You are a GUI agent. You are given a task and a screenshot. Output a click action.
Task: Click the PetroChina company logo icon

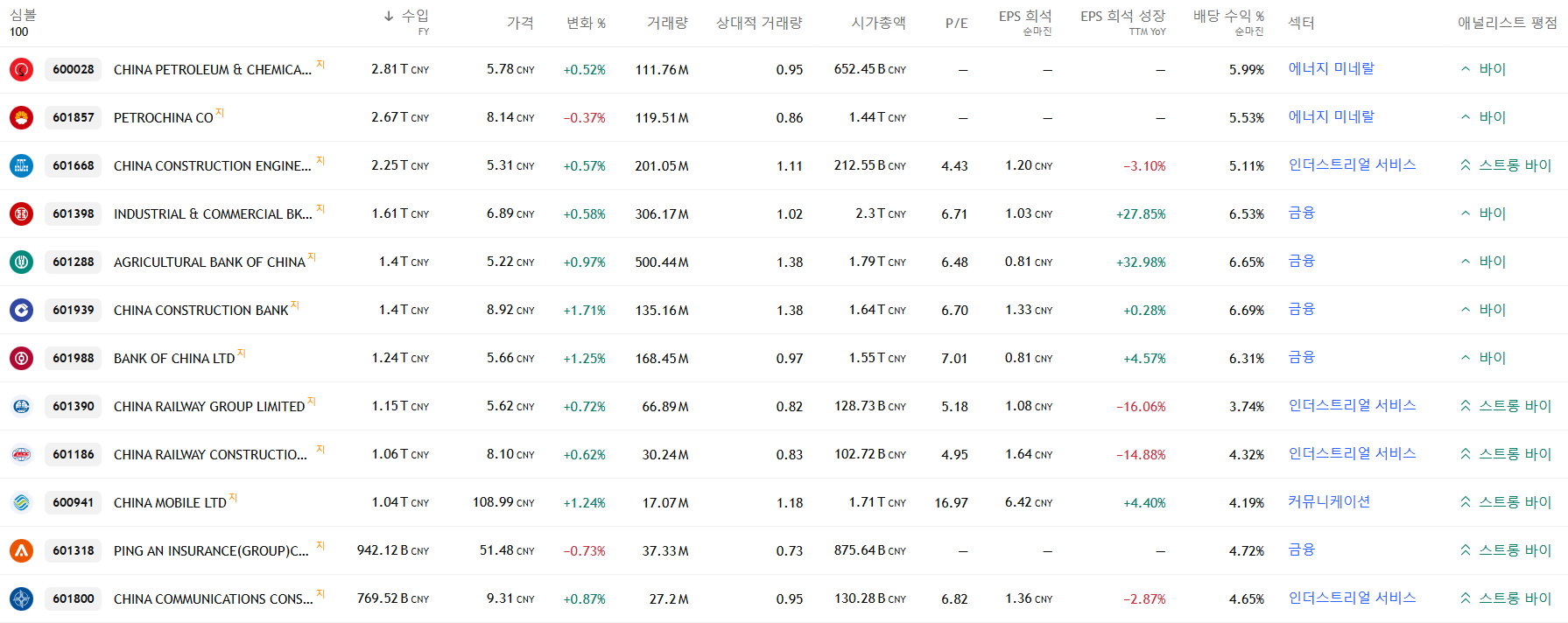click(x=22, y=117)
